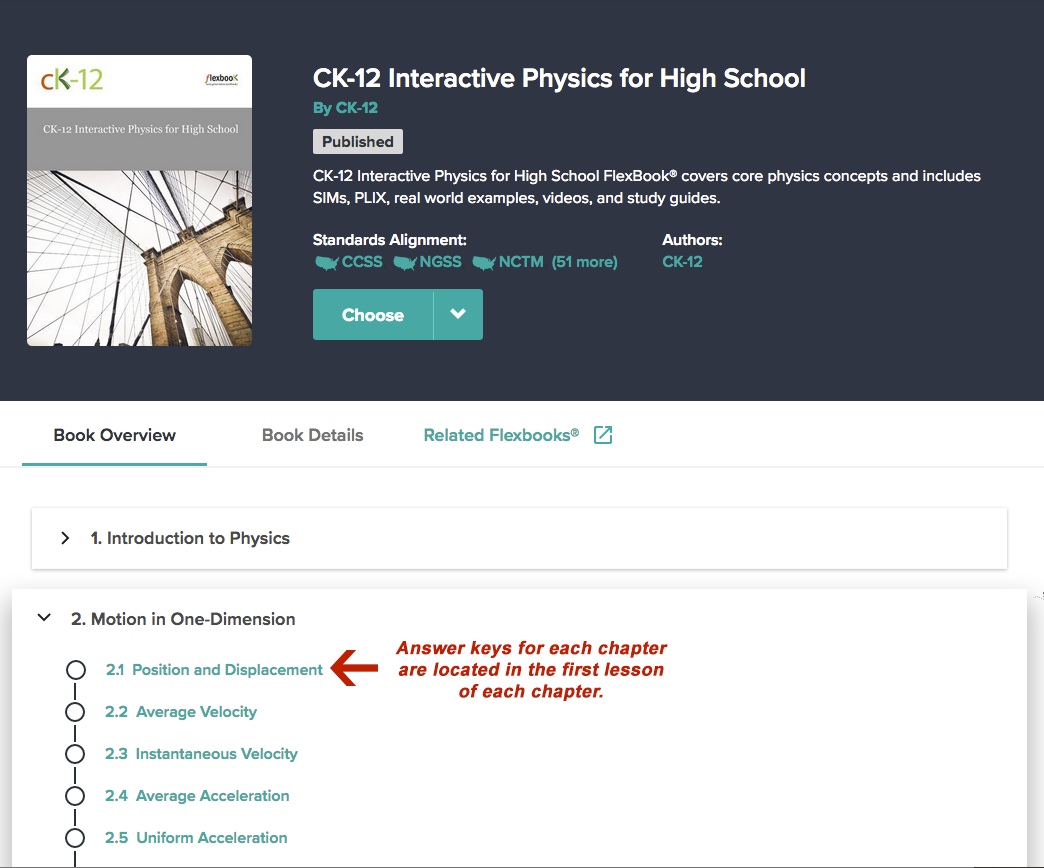Open the external link icon beside Related Flexbooks
This screenshot has width=1044, height=868.
pyautogui.click(x=603, y=435)
